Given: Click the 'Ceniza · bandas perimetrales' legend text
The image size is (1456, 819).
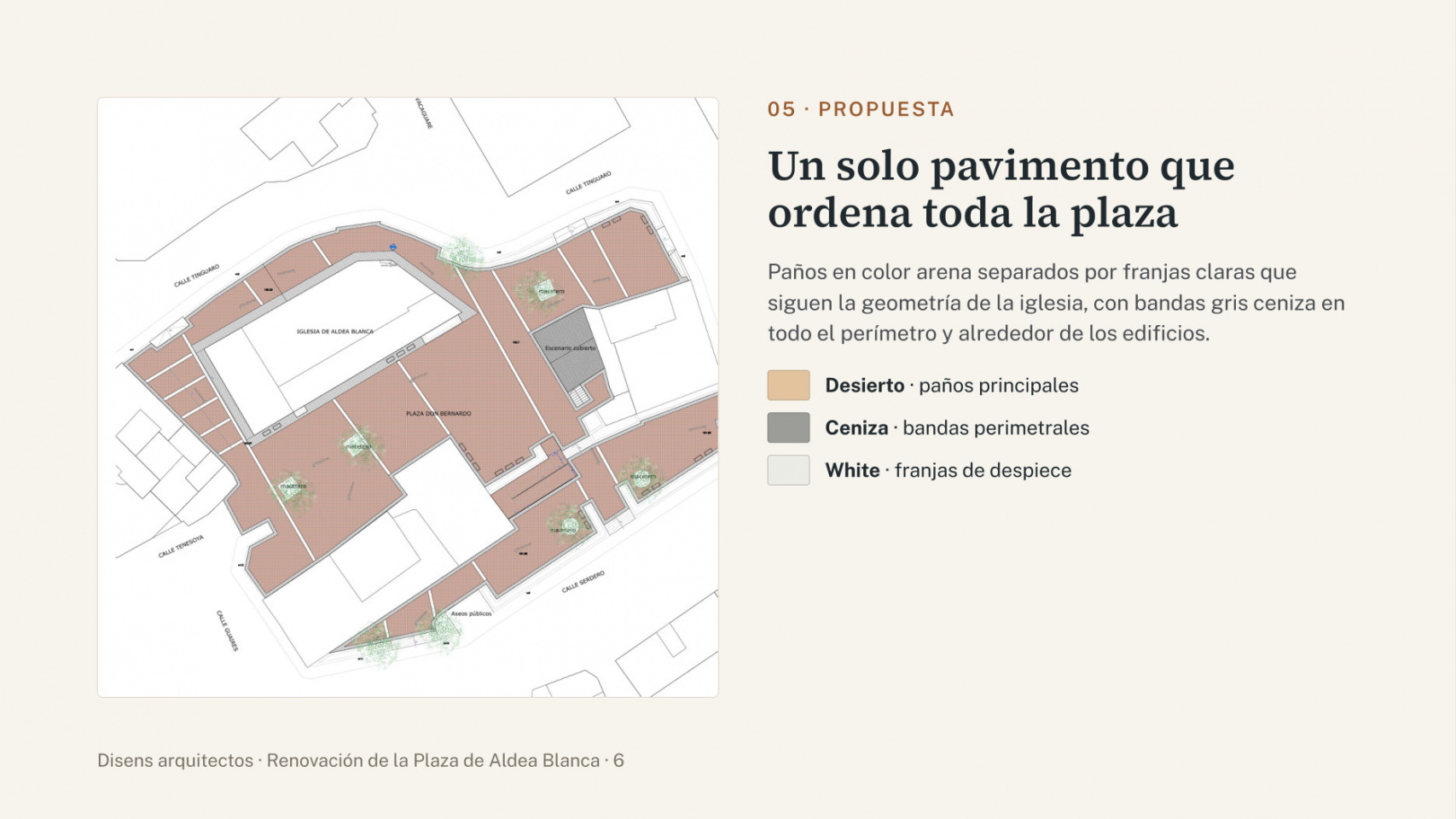Looking at the screenshot, I should point(957,428).
